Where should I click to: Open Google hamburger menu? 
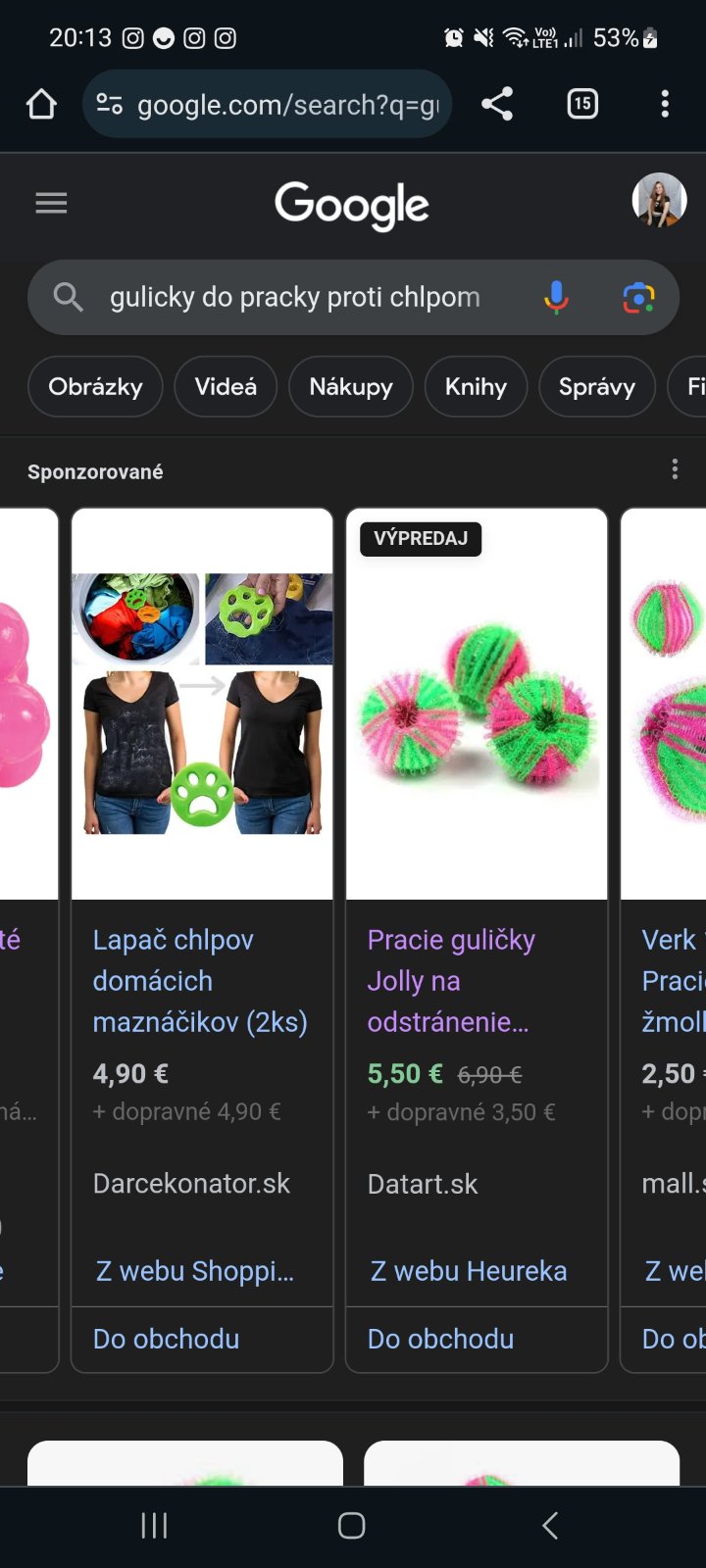tap(51, 203)
